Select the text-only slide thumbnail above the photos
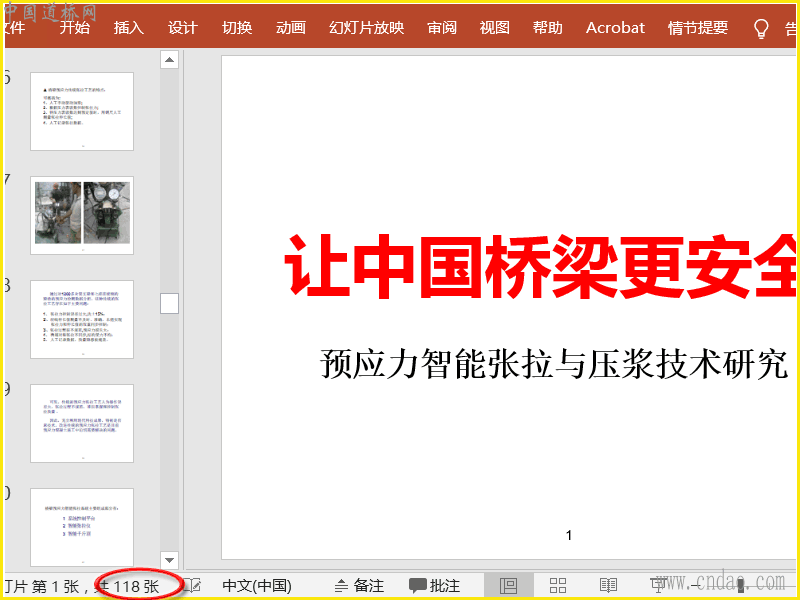800x600 pixels. 82,111
